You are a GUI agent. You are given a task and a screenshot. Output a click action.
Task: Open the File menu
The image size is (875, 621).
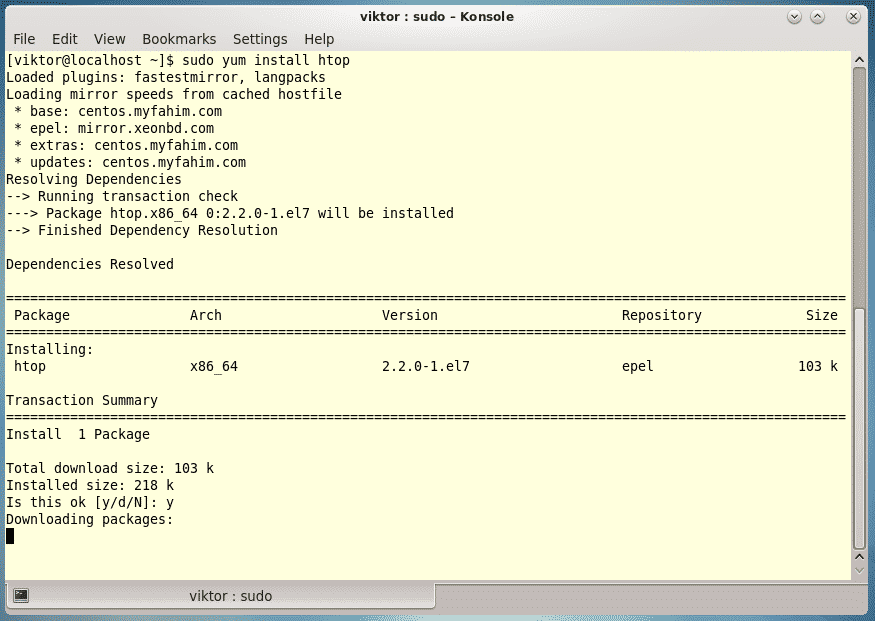tap(24, 39)
